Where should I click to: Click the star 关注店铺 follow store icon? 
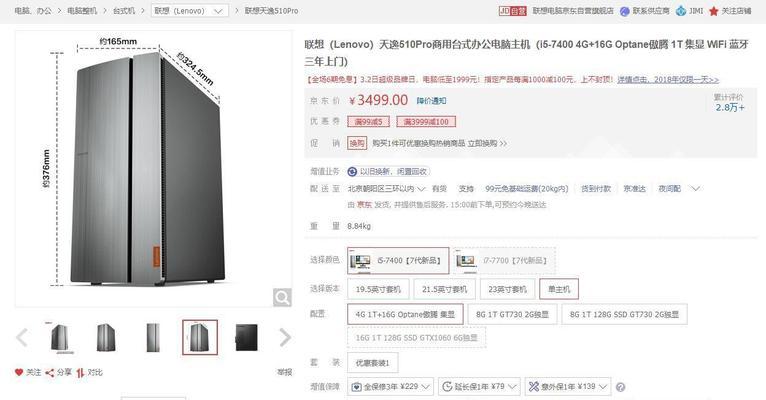(713, 11)
